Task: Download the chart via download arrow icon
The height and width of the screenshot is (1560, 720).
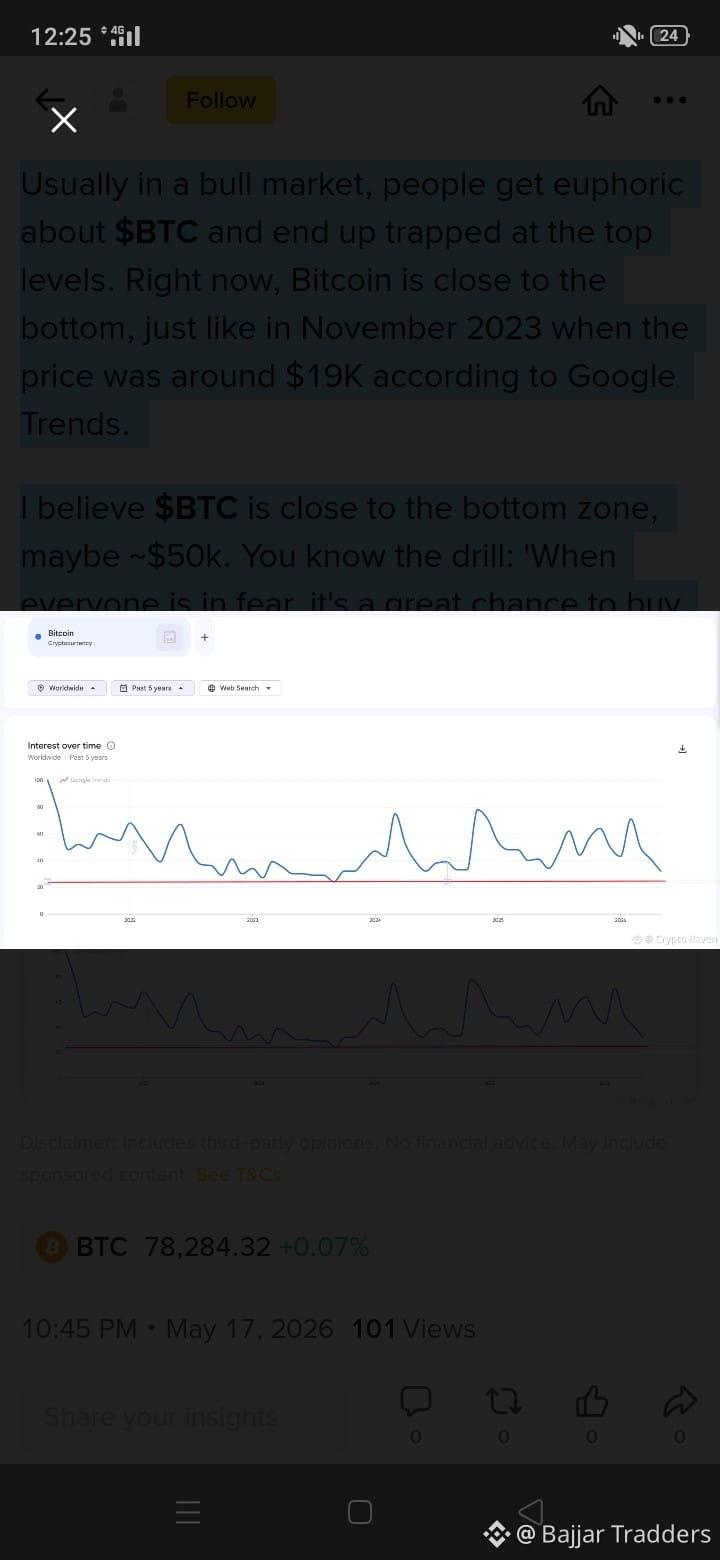Action: coord(683,749)
